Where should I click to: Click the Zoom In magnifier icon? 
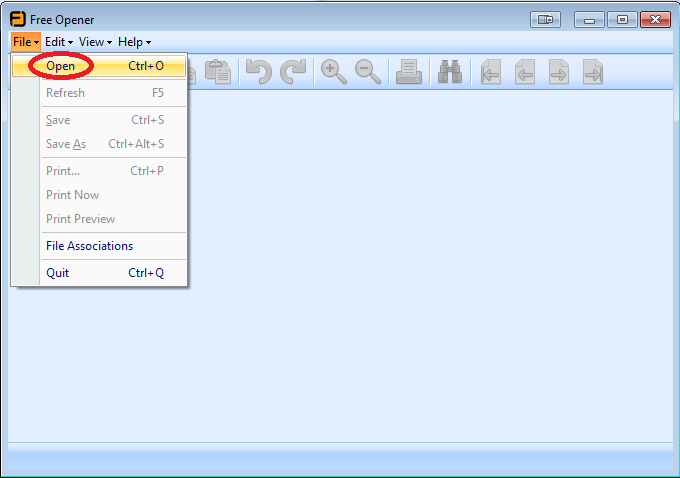[x=333, y=72]
